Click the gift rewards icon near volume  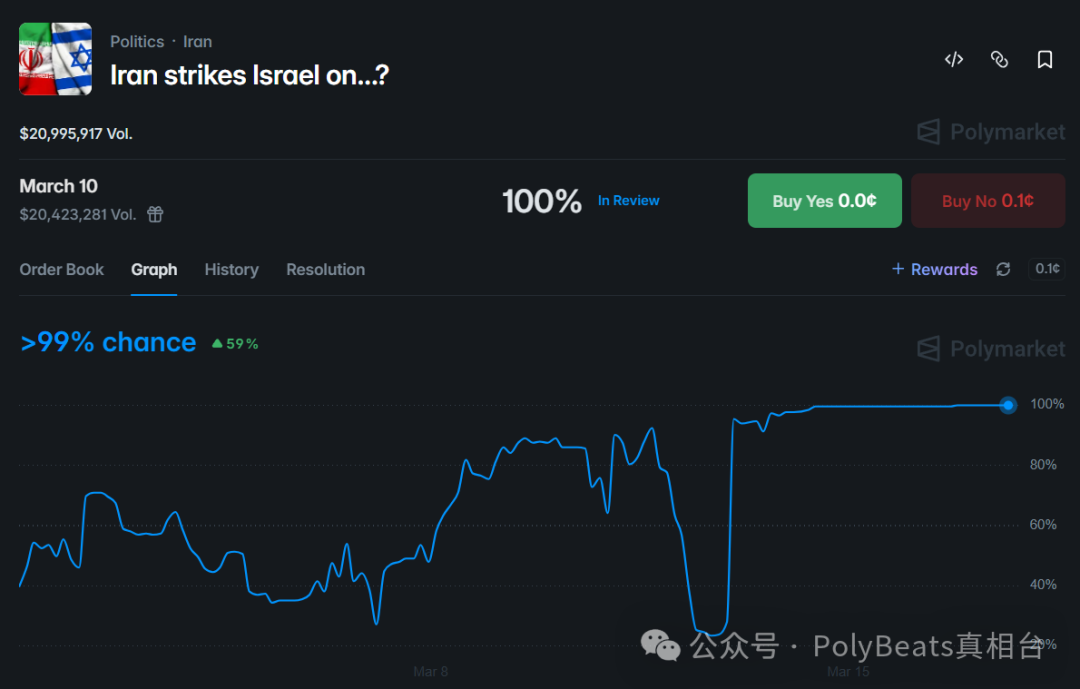155,214
